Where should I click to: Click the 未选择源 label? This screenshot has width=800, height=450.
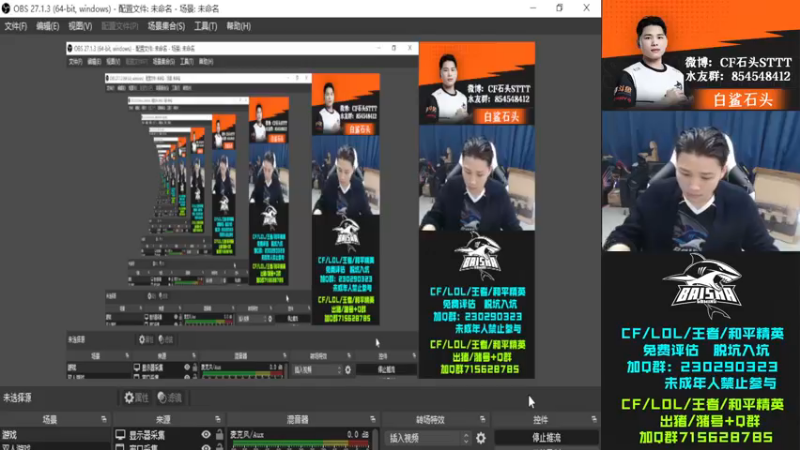coord(17,397)
